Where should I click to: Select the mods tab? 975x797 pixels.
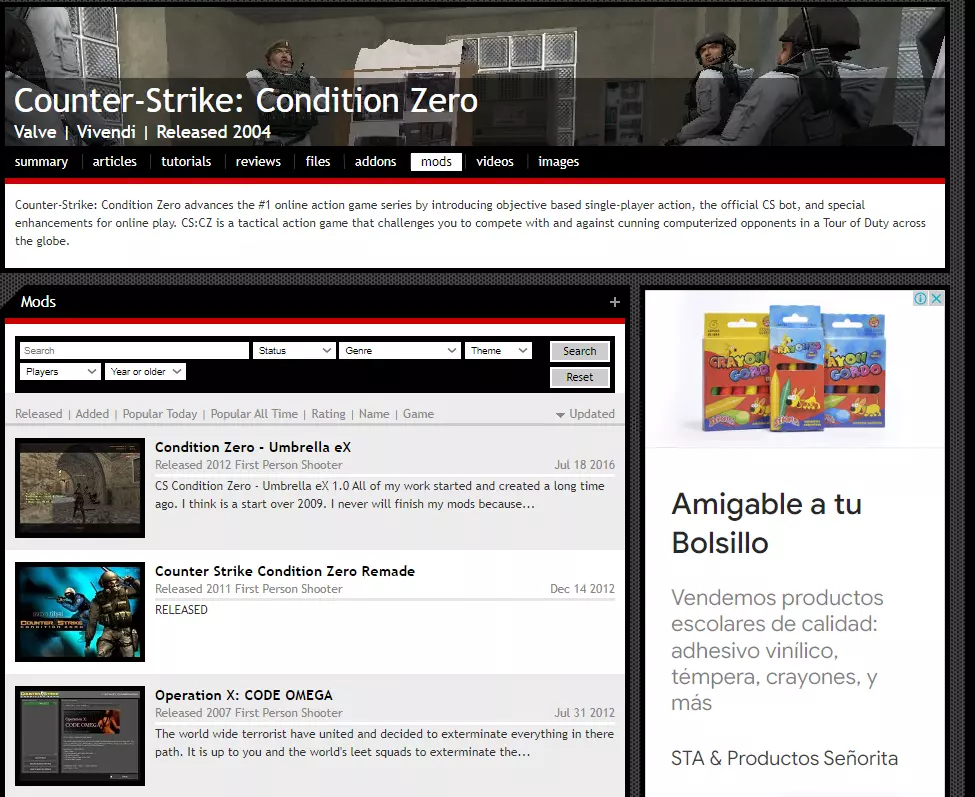436,162
